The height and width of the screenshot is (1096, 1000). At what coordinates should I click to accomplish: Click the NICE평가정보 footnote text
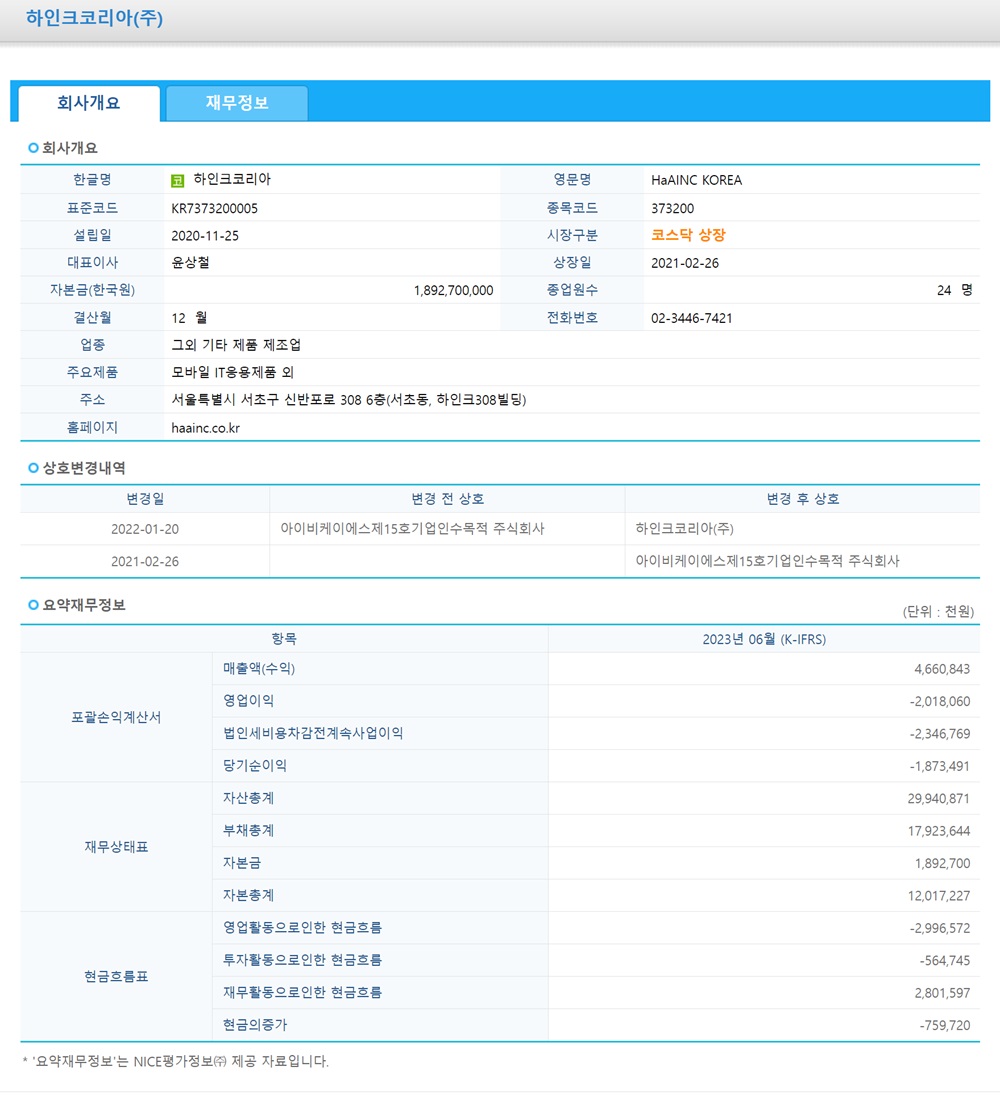click(175, 1061)
